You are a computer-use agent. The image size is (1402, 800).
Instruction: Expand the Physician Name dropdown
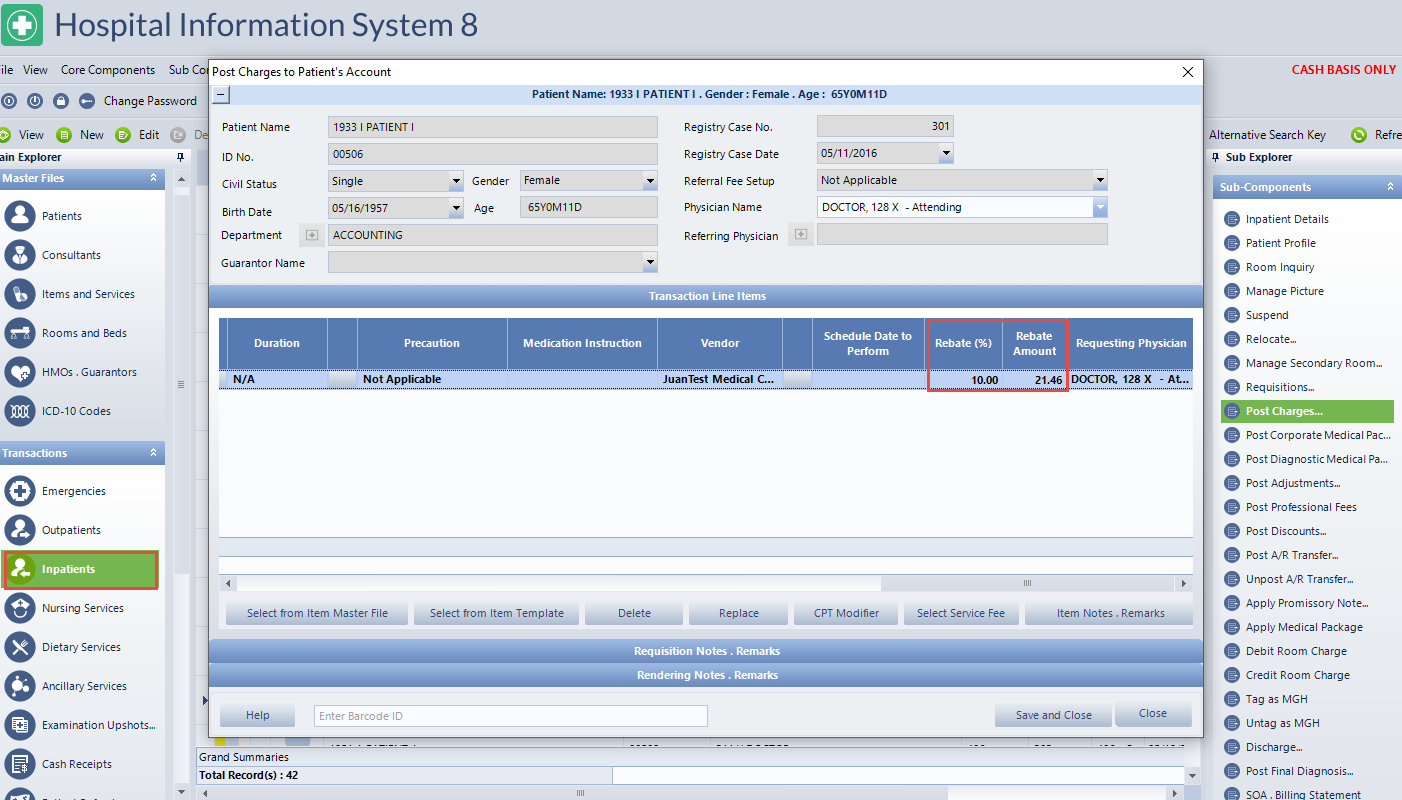click(1100, 207)
